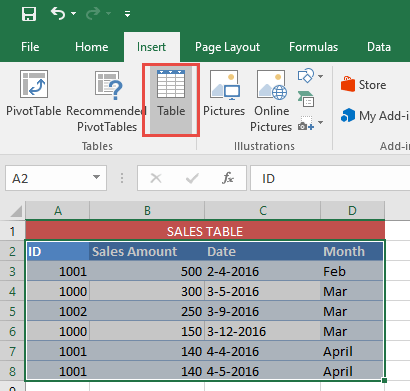Click the Insert Function fx icon
This screenshot has width=410, height=391.
pyautogui.click(x=228, y=178)
